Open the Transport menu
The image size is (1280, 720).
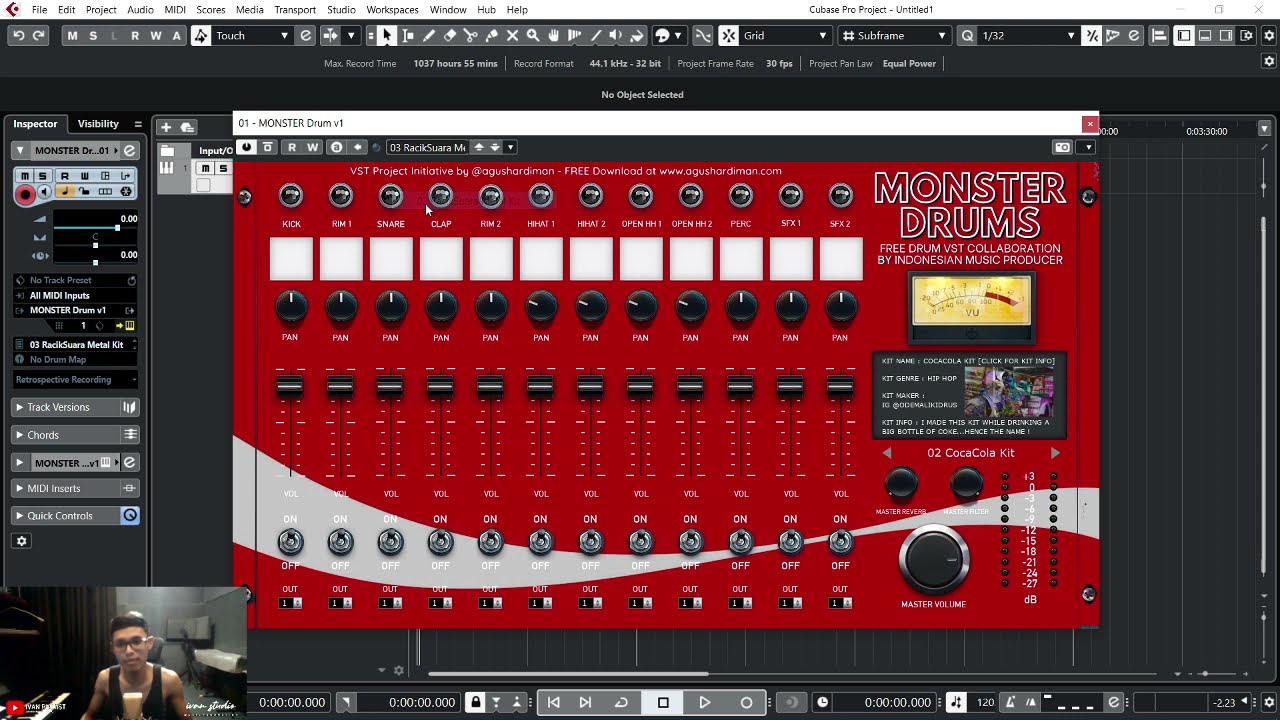(295, 10)
